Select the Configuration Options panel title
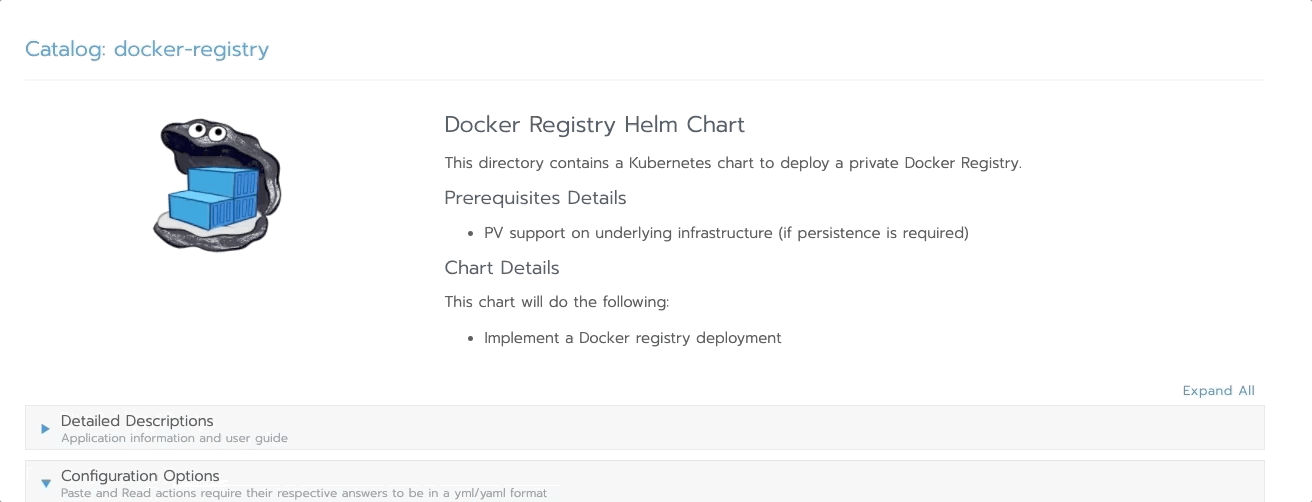 click(x=140, y=476)
